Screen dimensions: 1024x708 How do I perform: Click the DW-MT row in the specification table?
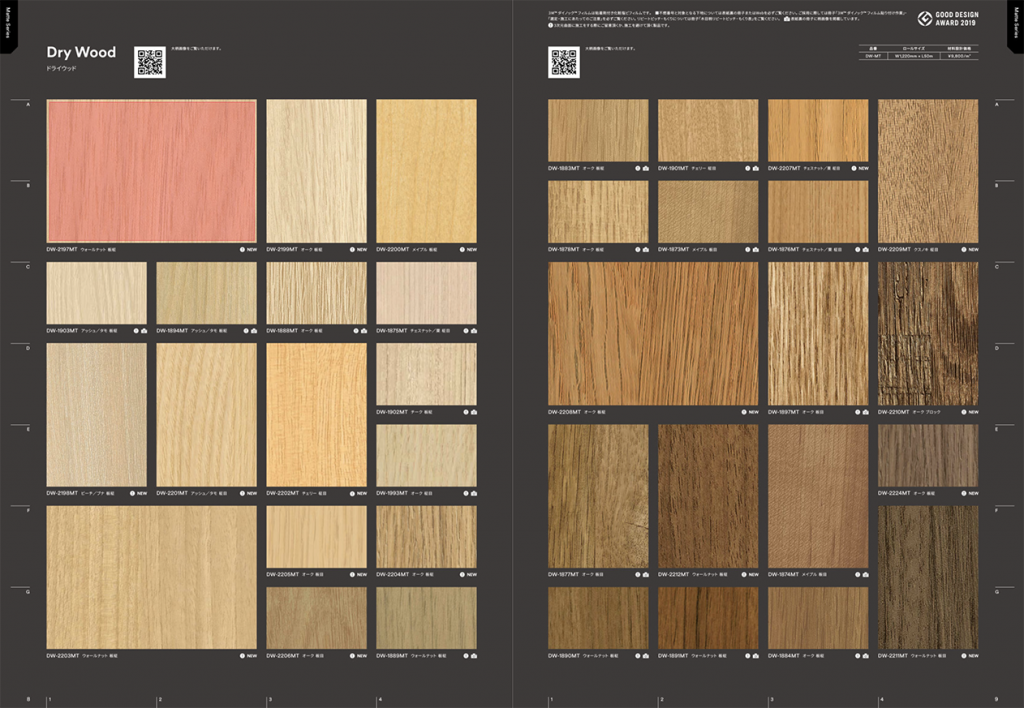click(x=919, y=56)
